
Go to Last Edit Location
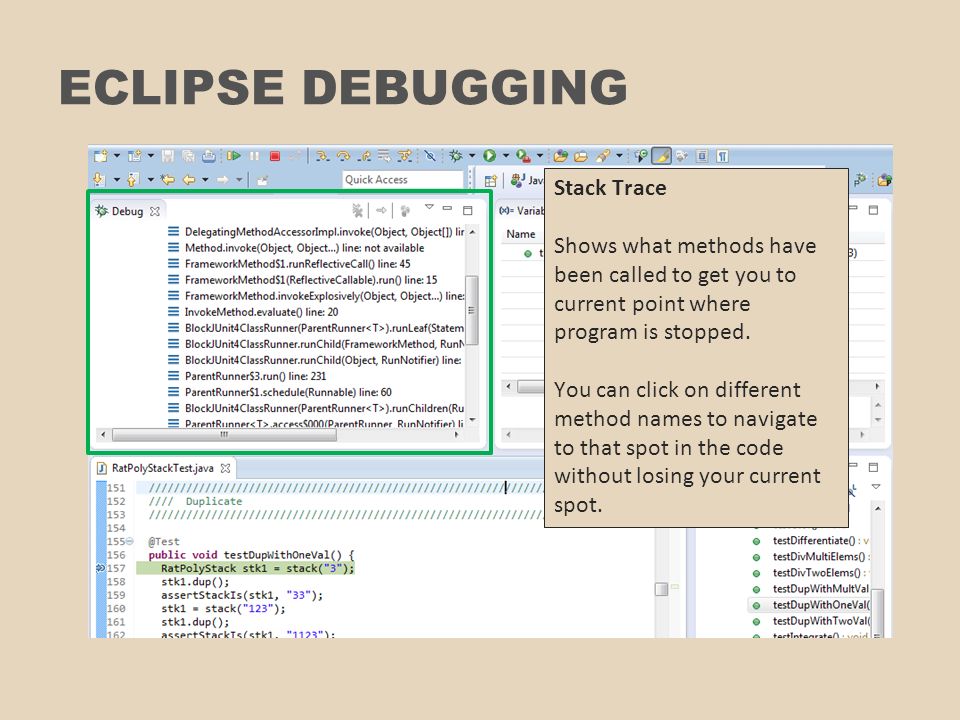(167, 179)
